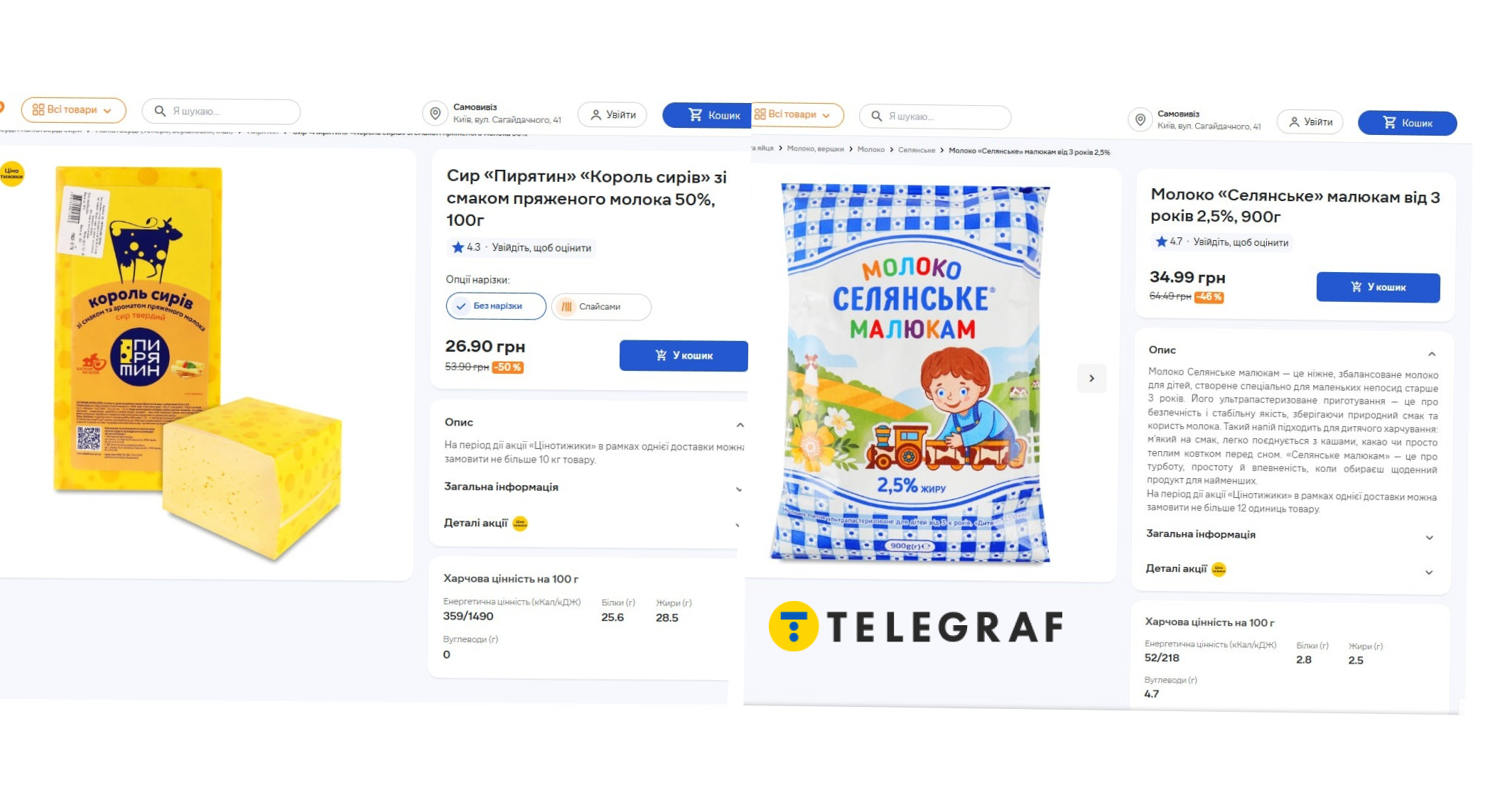Select the Слайсами slicing option
This screenshot has width=1495, height=812.
tap(601, 307)
